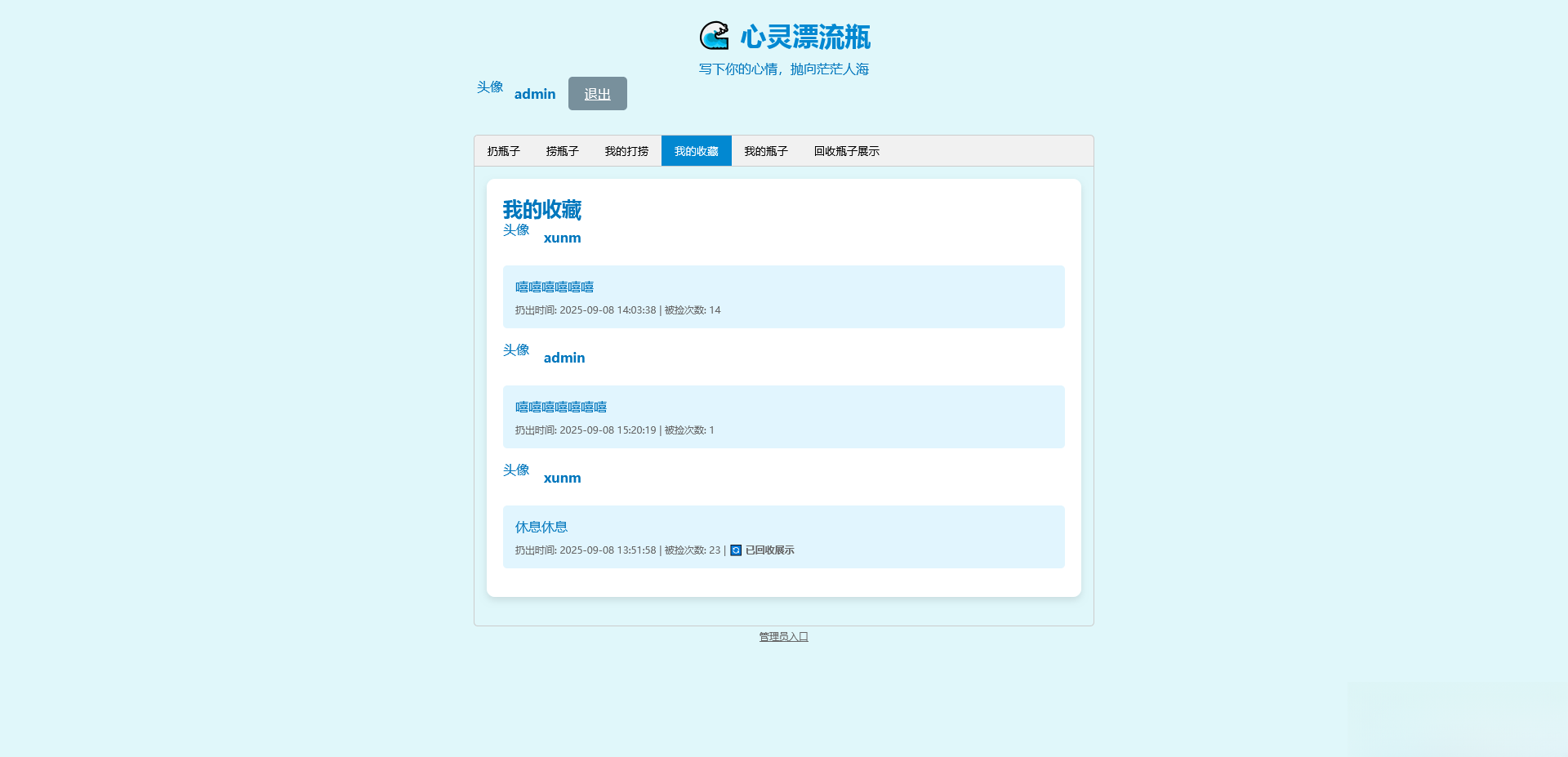Viewport: 1568px width, 757px height.
Task: Click admin's avatar in the second collection entry
Action: coord(517,350)
